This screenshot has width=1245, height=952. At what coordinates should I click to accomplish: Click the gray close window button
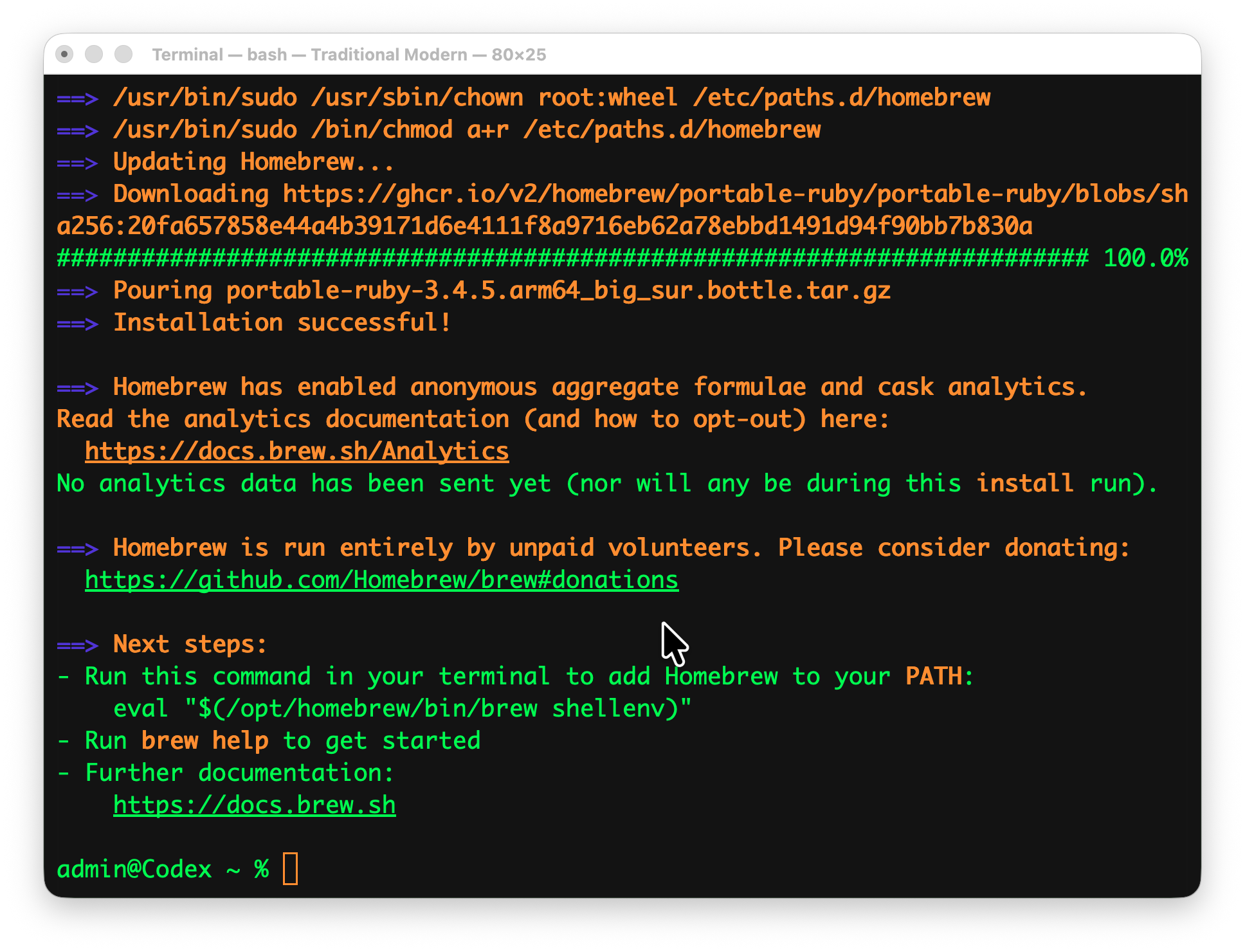pos(64,55)
